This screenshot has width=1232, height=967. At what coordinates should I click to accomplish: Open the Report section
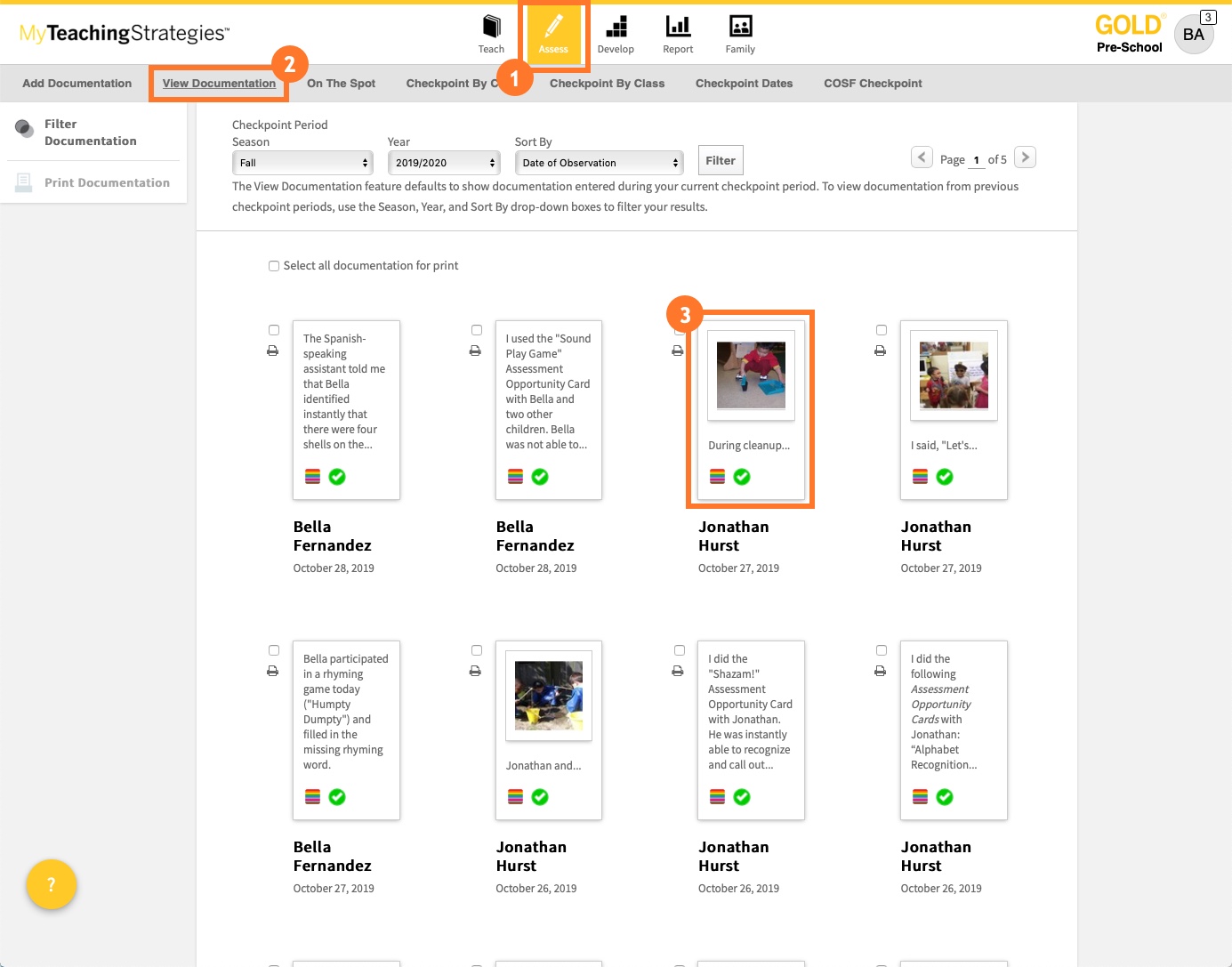coord(677,33)
